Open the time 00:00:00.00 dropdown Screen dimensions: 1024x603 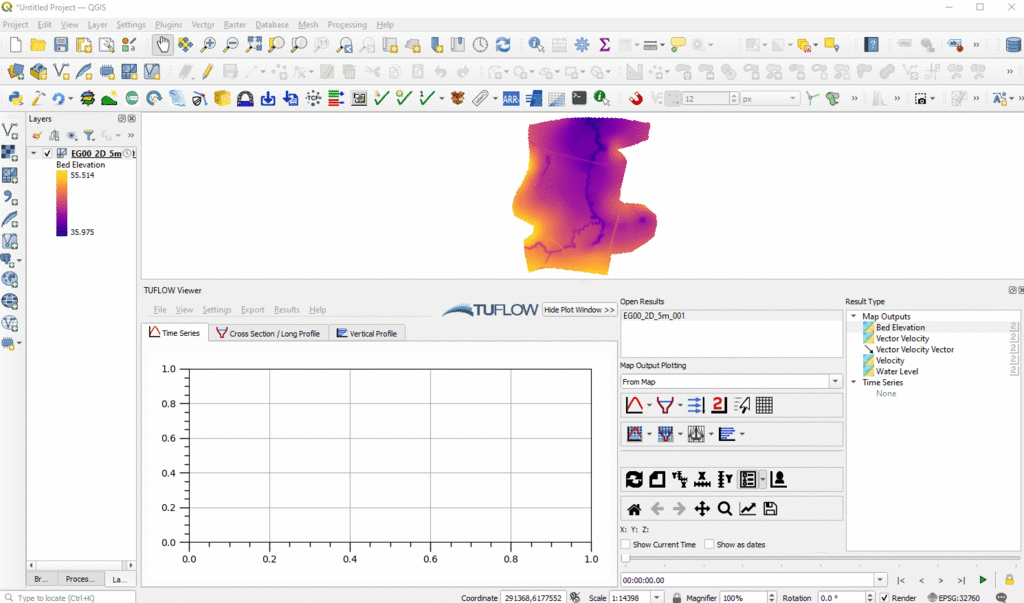click(x=880, y=580)
